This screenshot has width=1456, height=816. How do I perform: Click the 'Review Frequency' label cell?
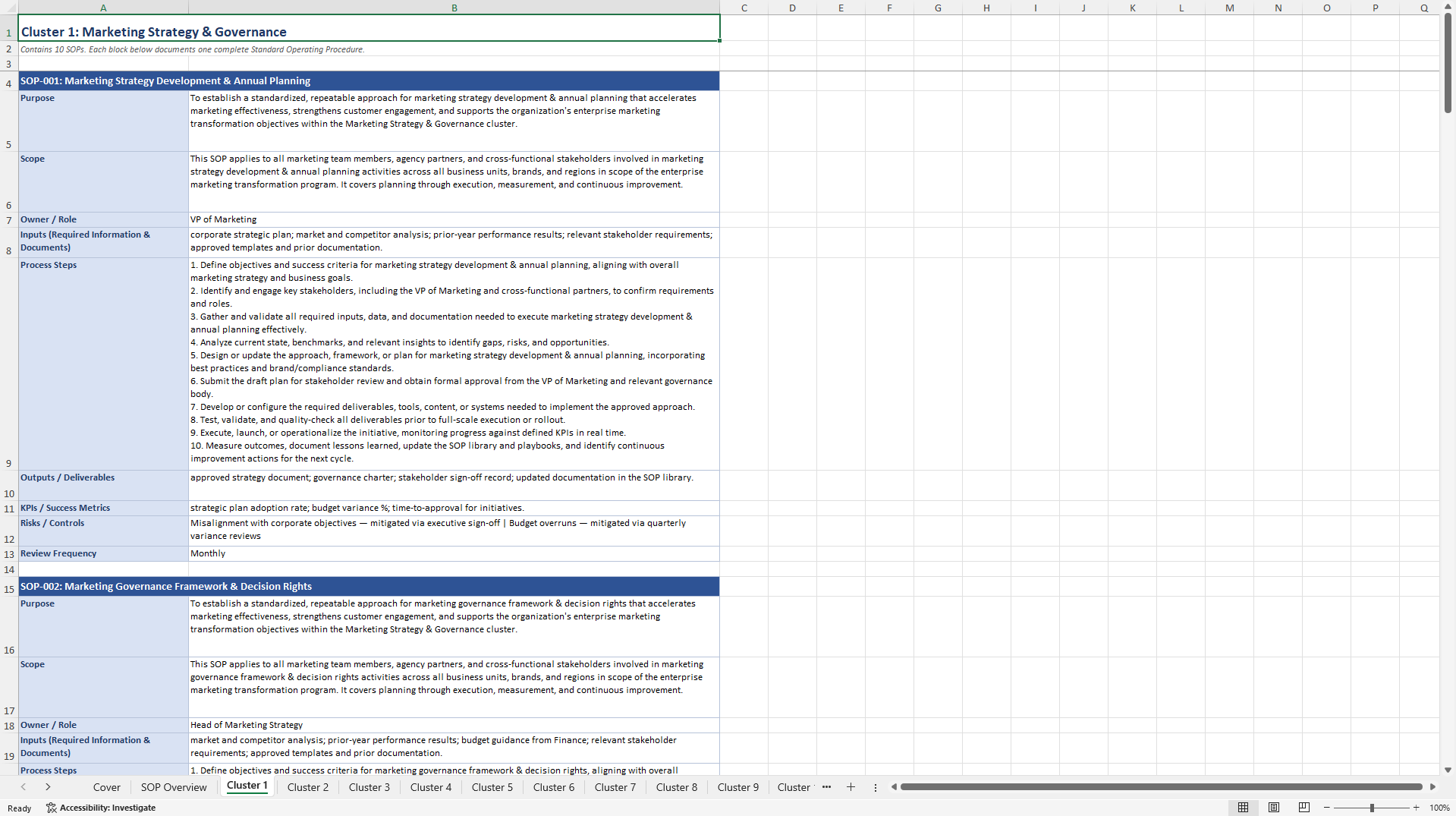[103, 553]
